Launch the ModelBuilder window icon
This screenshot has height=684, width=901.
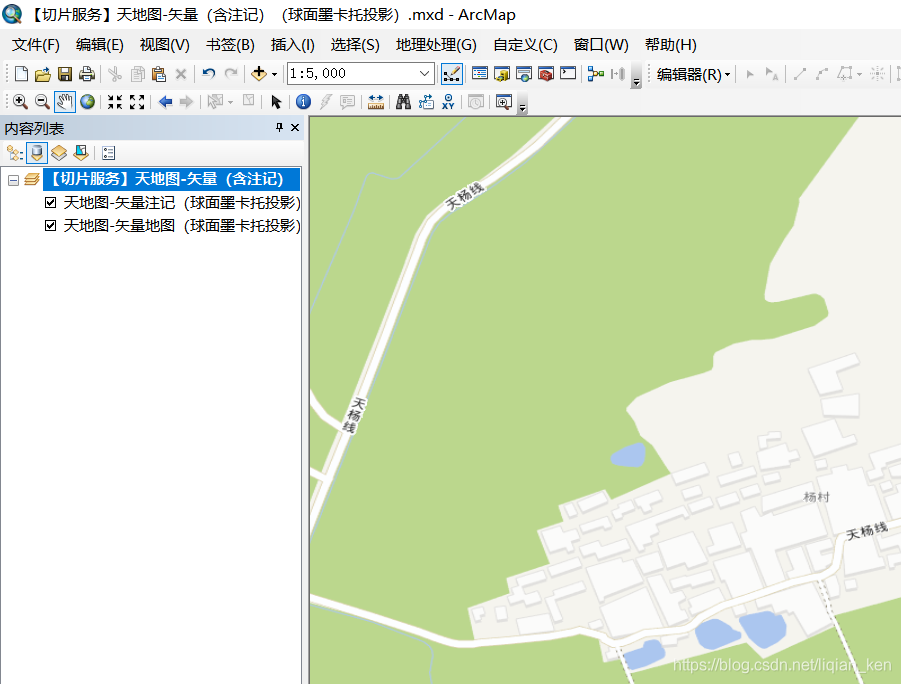pos(596,74)
